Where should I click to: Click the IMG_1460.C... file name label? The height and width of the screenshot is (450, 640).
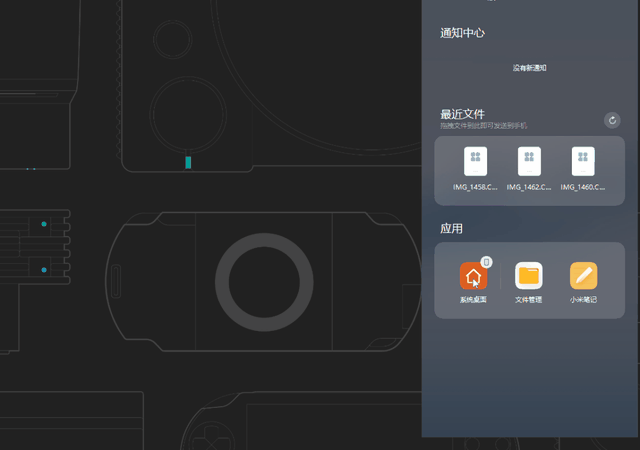[x=583, y=187]
